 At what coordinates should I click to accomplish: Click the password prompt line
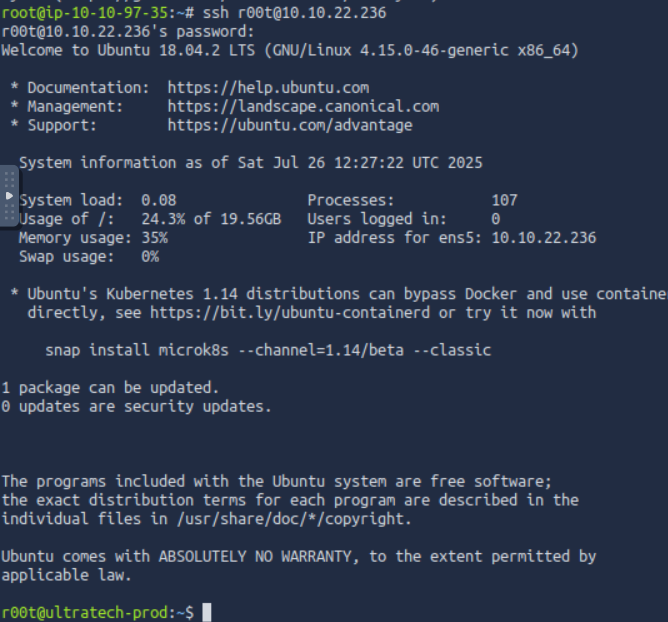[x=128, y=31]
